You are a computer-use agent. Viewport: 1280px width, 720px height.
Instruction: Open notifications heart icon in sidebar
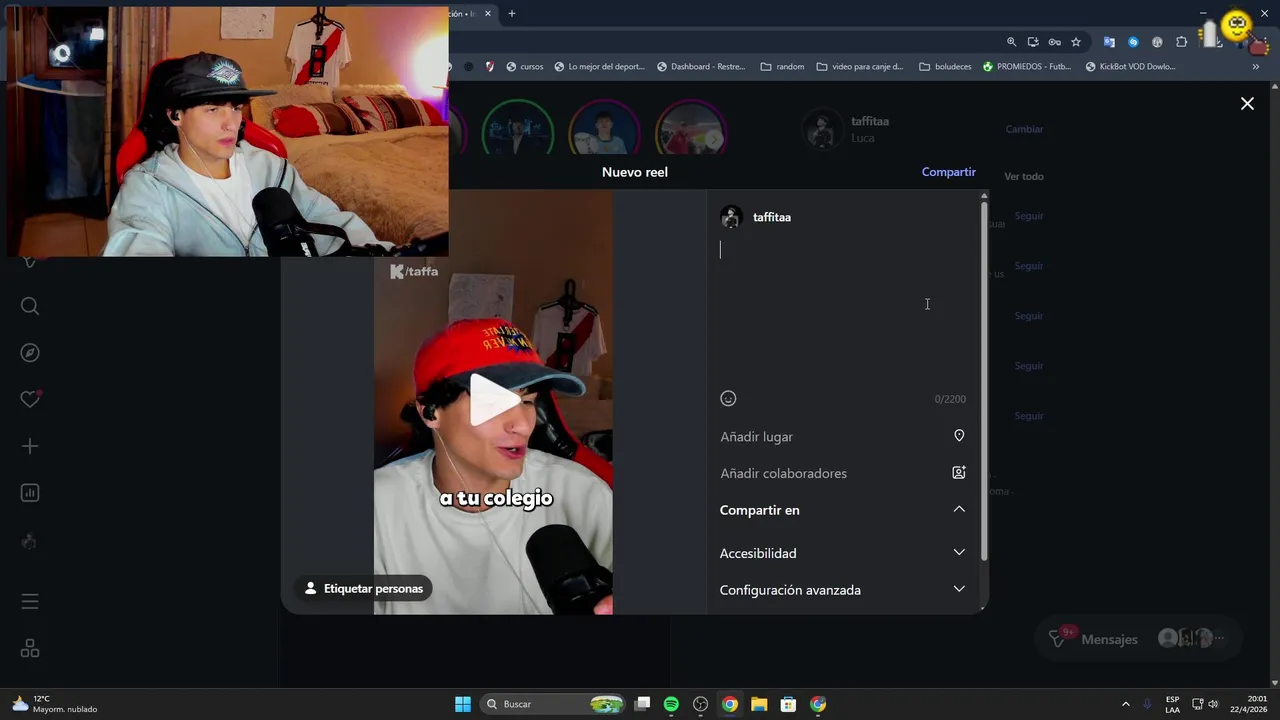30,399
